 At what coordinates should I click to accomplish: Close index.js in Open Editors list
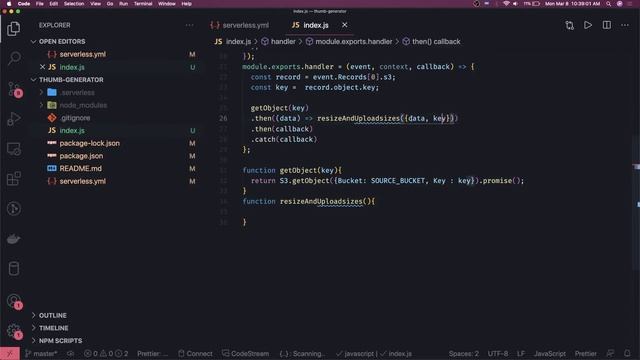(42, 67)
